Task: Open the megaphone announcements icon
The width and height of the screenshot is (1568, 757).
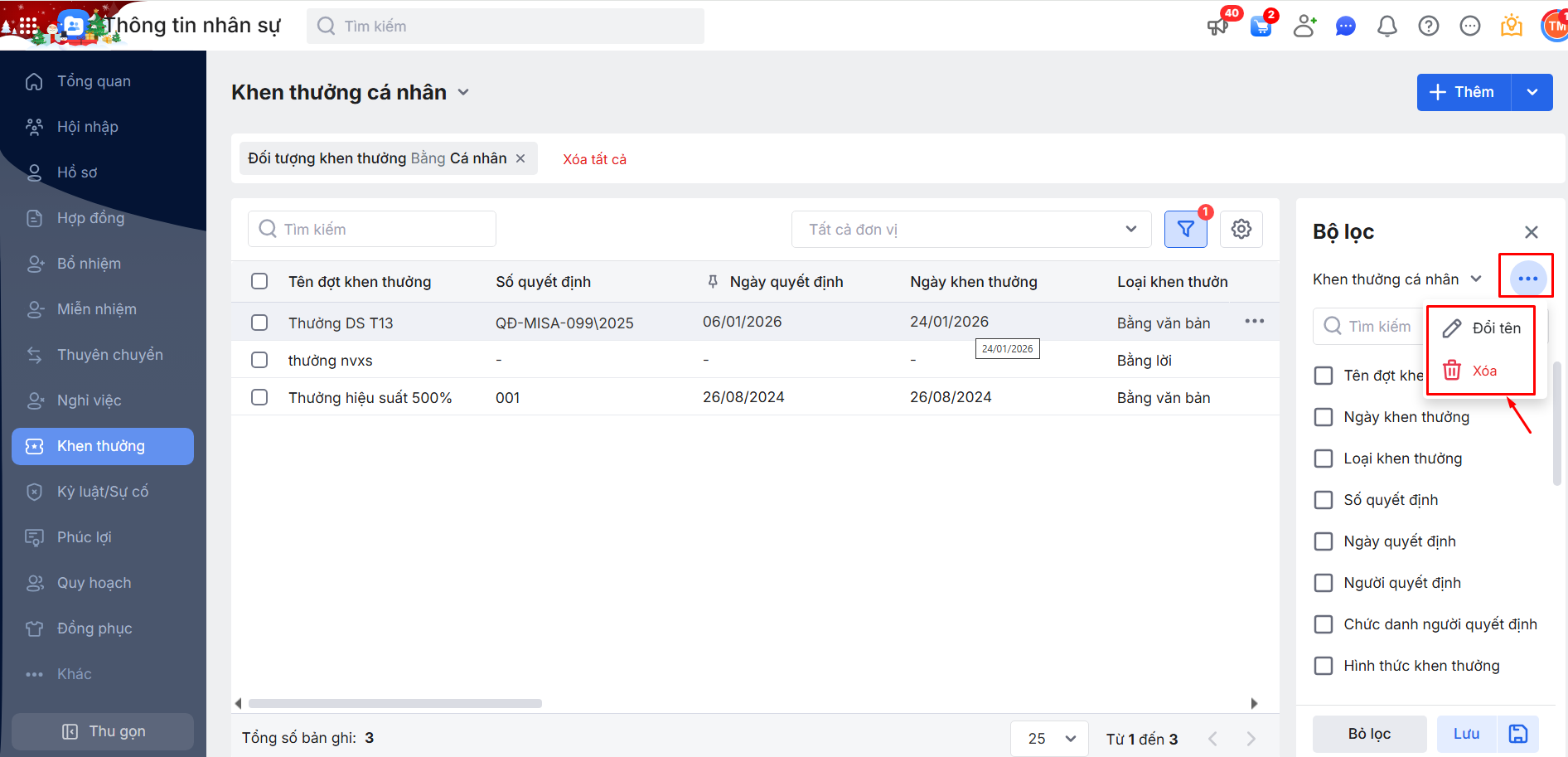Action: click(x=1218, y=26)
